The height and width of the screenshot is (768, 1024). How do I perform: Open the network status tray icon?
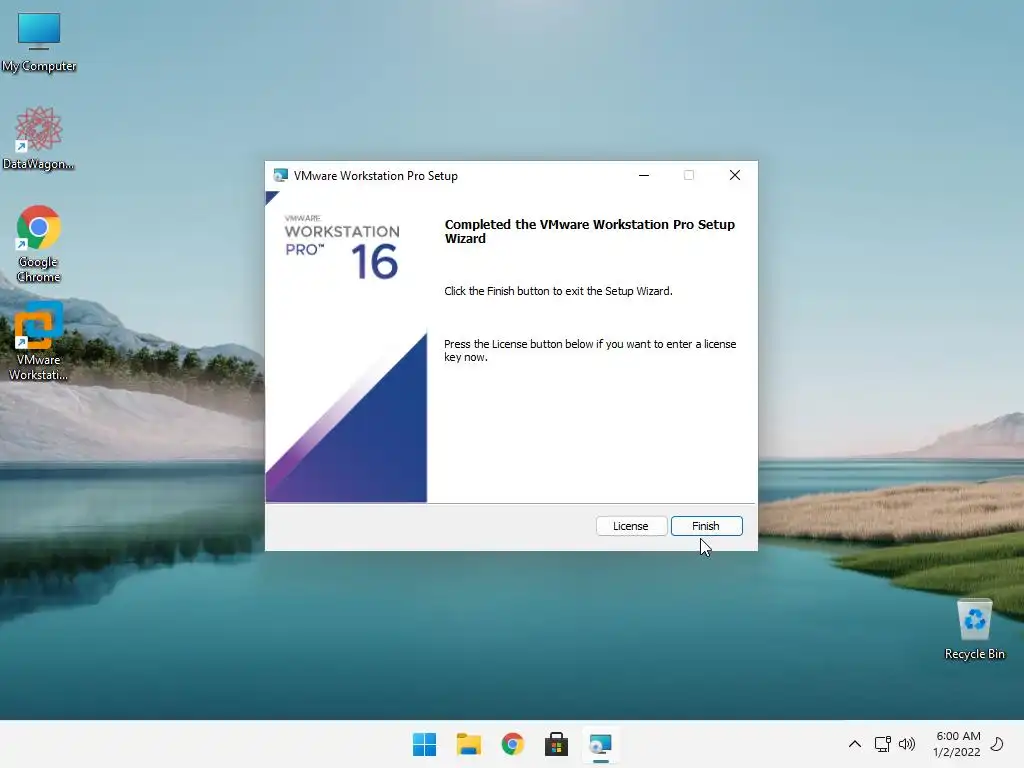(x=883, y=744)
